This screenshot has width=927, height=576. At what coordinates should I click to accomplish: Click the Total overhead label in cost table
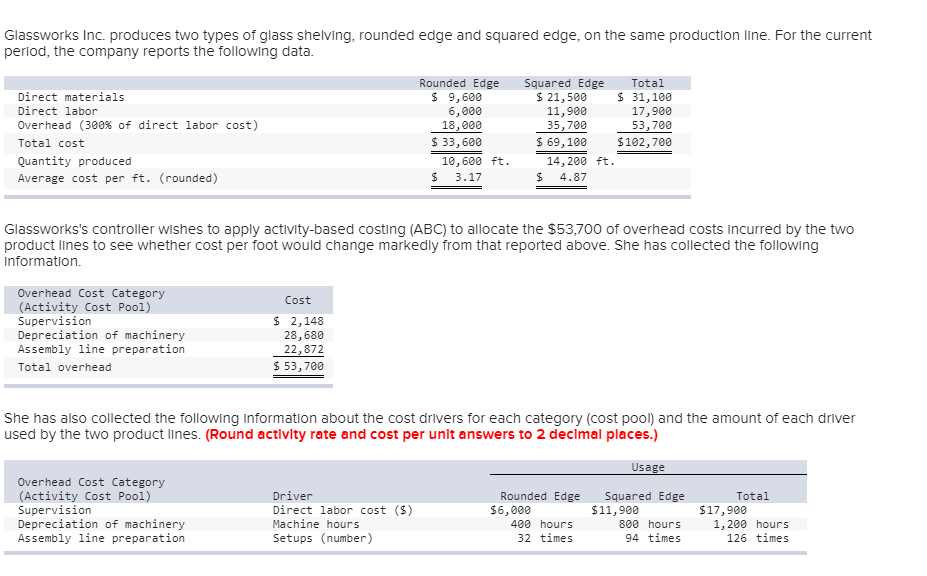65,367
